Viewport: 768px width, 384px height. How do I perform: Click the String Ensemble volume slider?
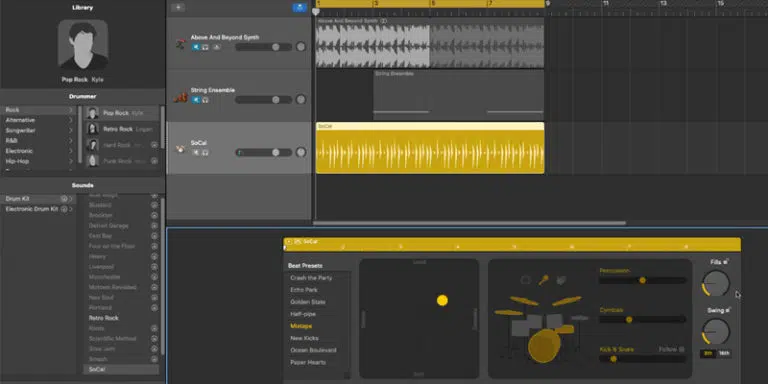[264, 100]
